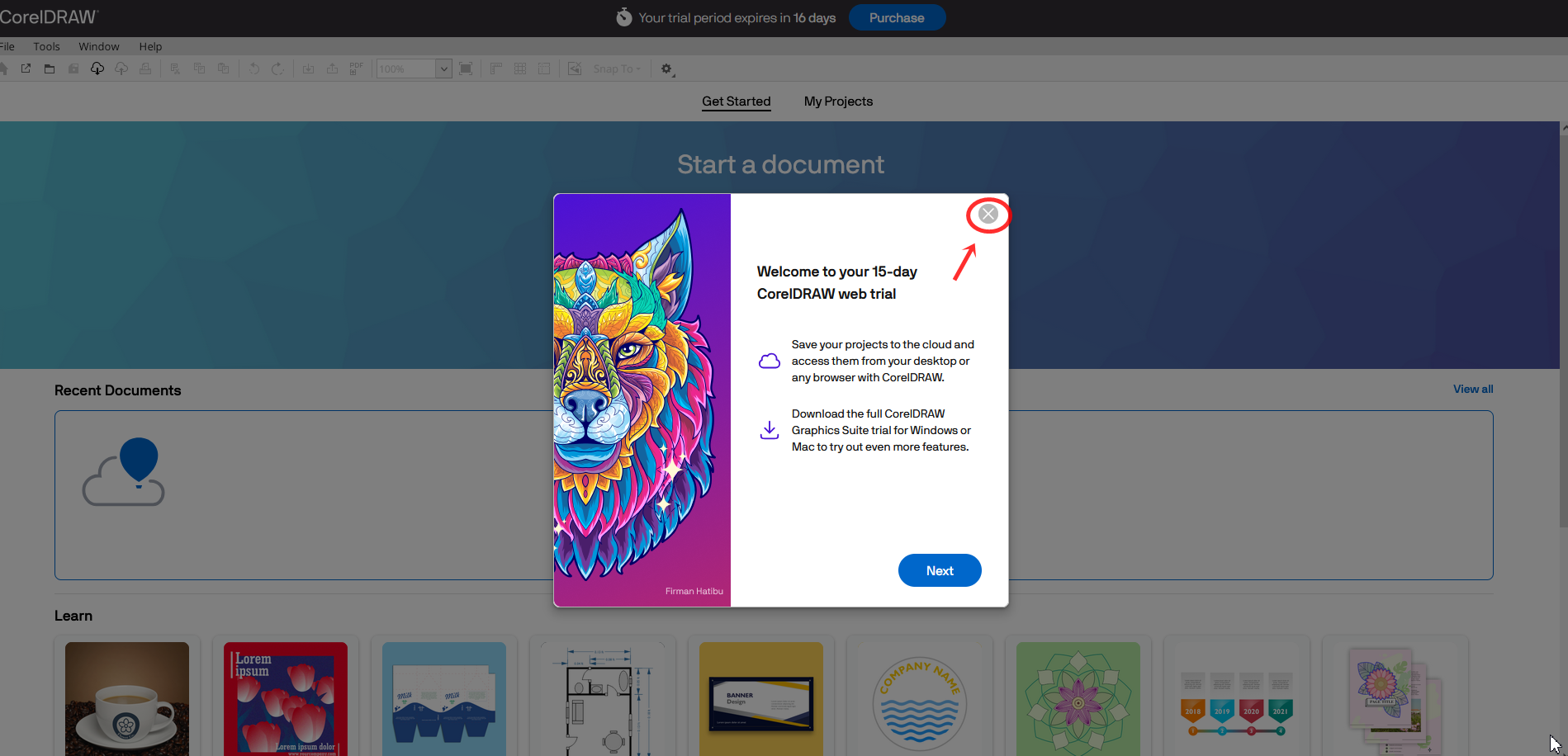Open the File menu
The width and height of the screenshot is (1568, 756).
pos(7,46)
